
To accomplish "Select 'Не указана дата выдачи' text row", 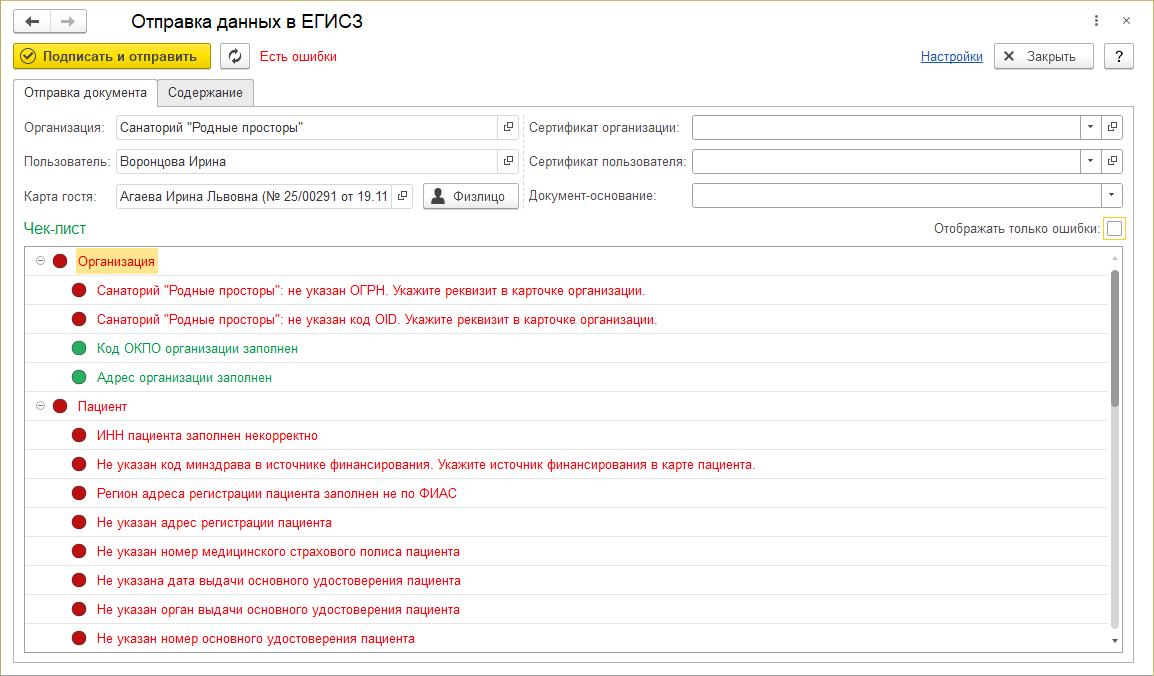I will click(279, 580).
